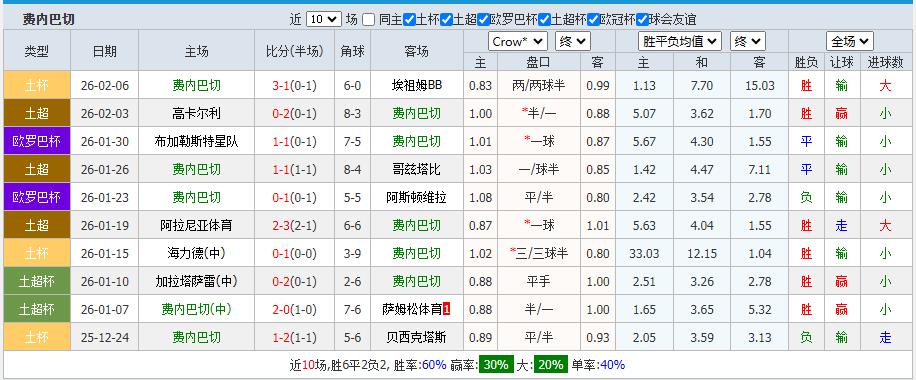Click the date 26-01-15
The width and height of the screenshot is (916, 380).
[105, 254]
